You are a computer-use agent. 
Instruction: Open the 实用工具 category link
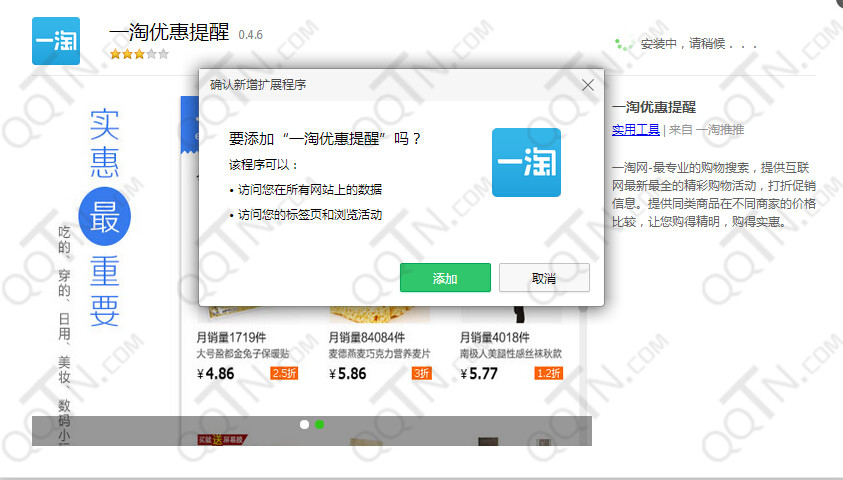635,130
